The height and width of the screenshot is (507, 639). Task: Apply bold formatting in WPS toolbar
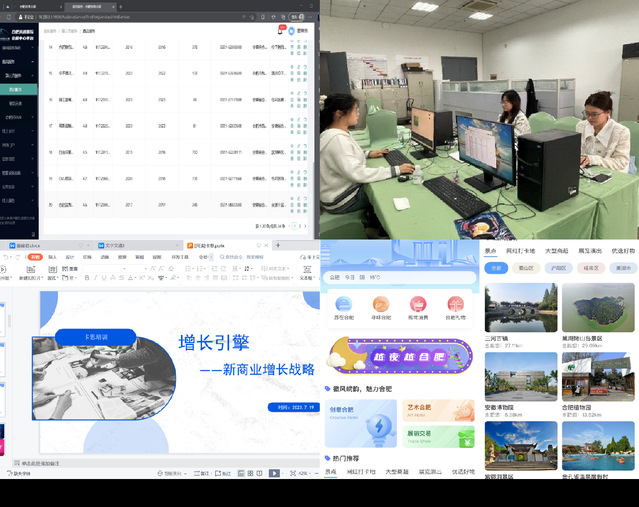[87, 277]
